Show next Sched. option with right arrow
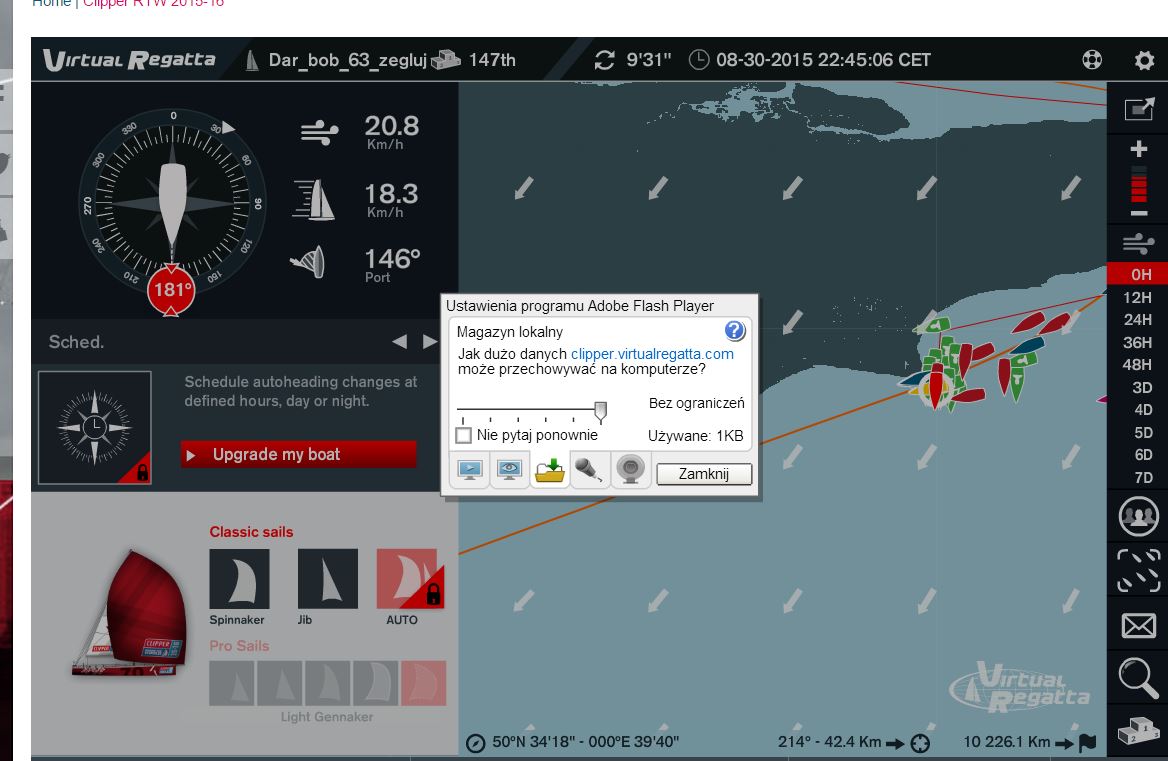This screenshot has height=761, width=1168. point(430,341)
